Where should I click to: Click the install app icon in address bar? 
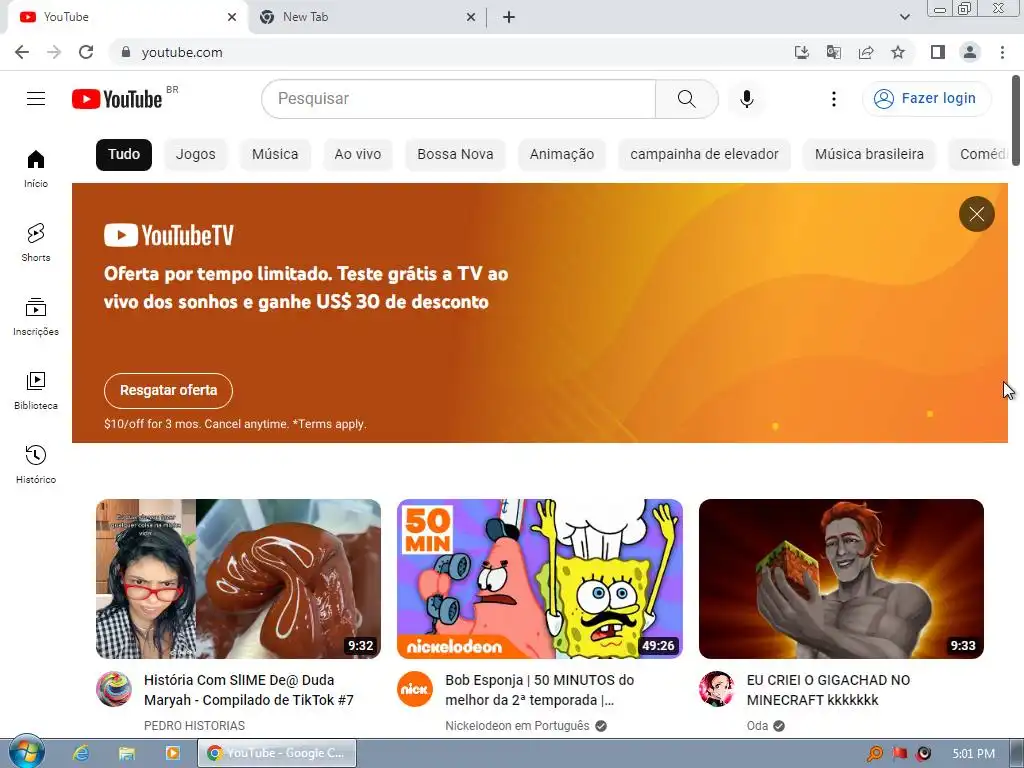[801, 52]
